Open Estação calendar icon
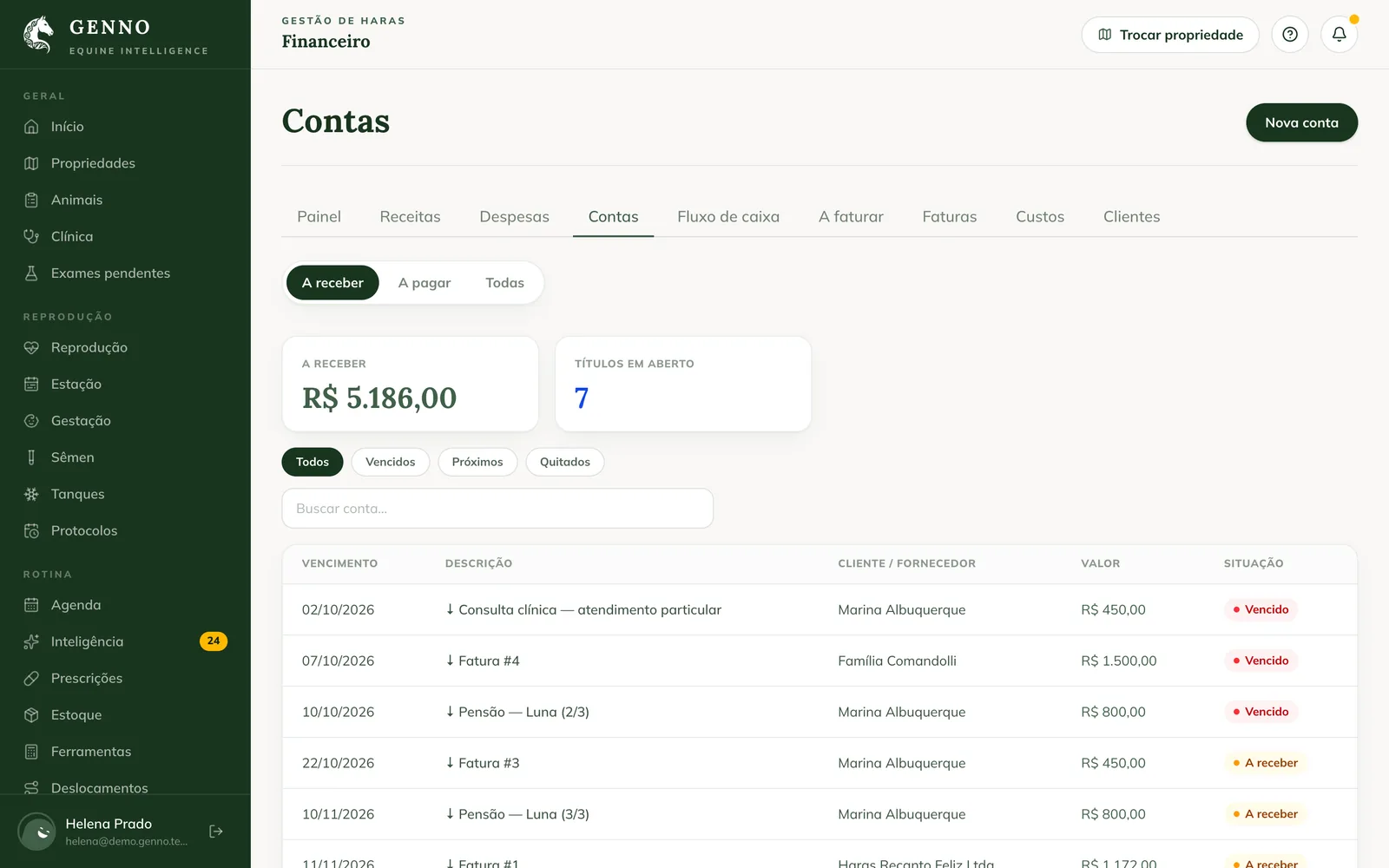The width and height of the screenshot is (1389, 868). coord(31,384)
